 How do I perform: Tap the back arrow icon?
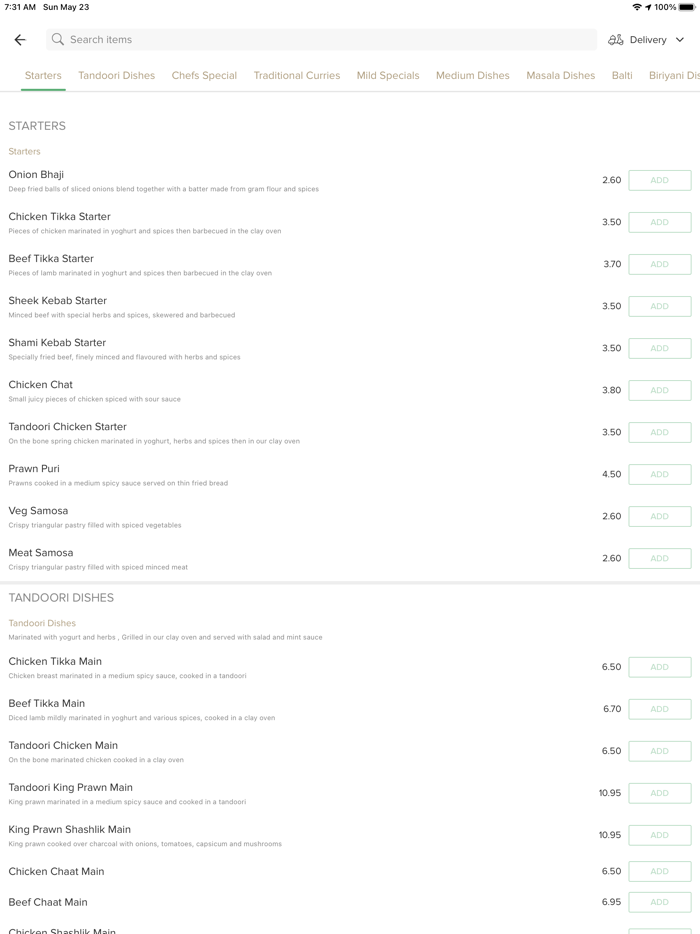(x=20, y=40)
